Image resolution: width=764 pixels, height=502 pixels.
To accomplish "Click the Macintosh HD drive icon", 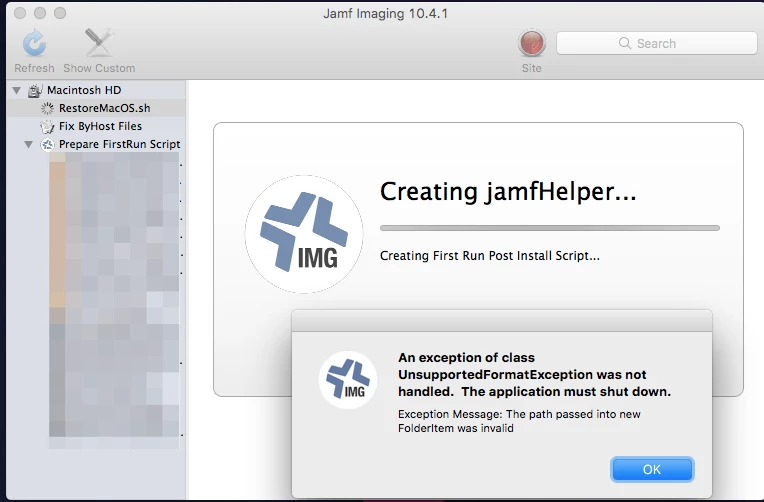I will point(35,90).
